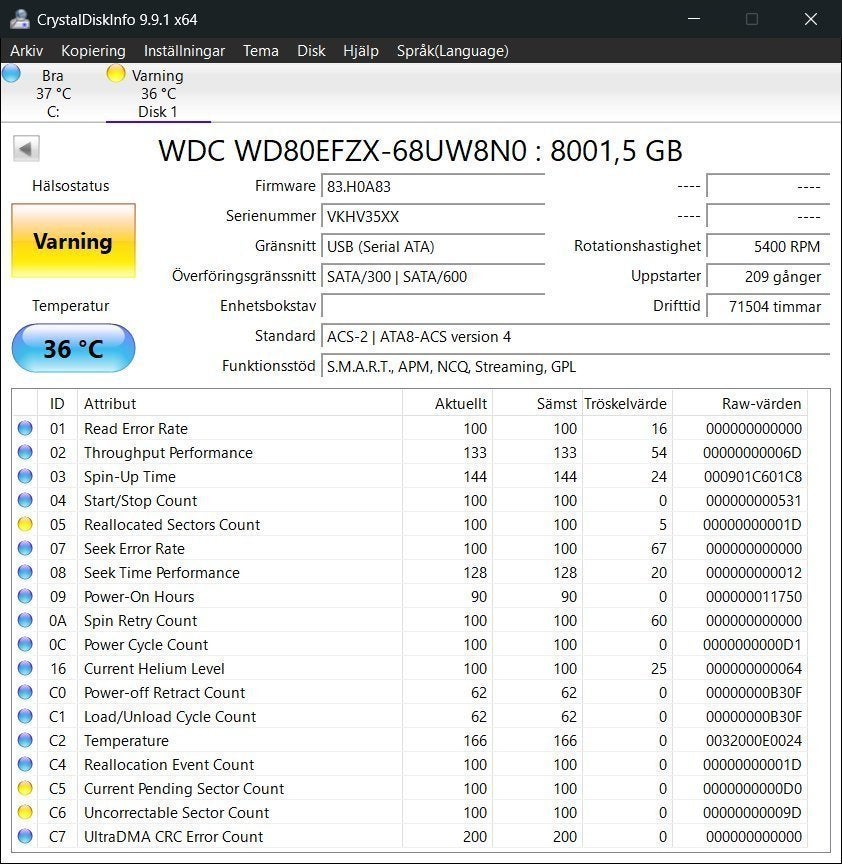This screenshot has width=842, height=864.
Task: Click yellow dot for Current Pending Sector Count
Action: coord(25,789)
